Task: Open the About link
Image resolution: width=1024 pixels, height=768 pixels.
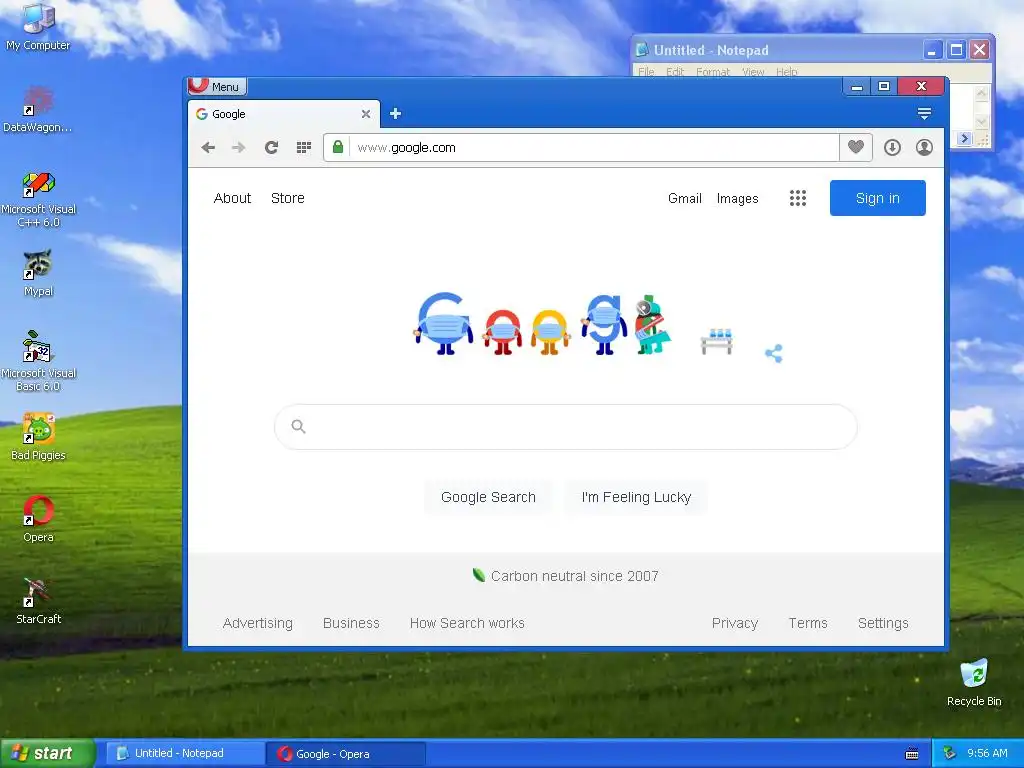Action: click(232, 198)
